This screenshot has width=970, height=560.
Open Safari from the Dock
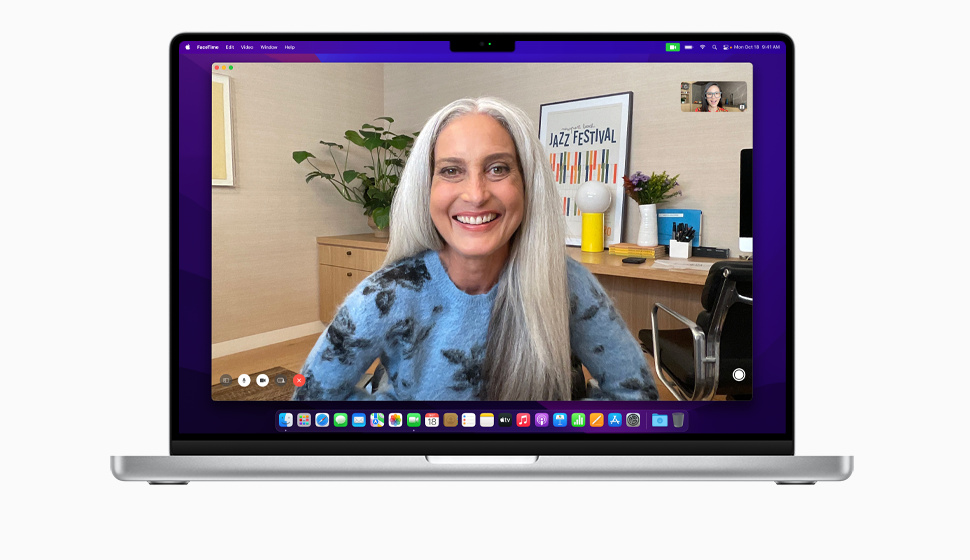click(322, 420)
